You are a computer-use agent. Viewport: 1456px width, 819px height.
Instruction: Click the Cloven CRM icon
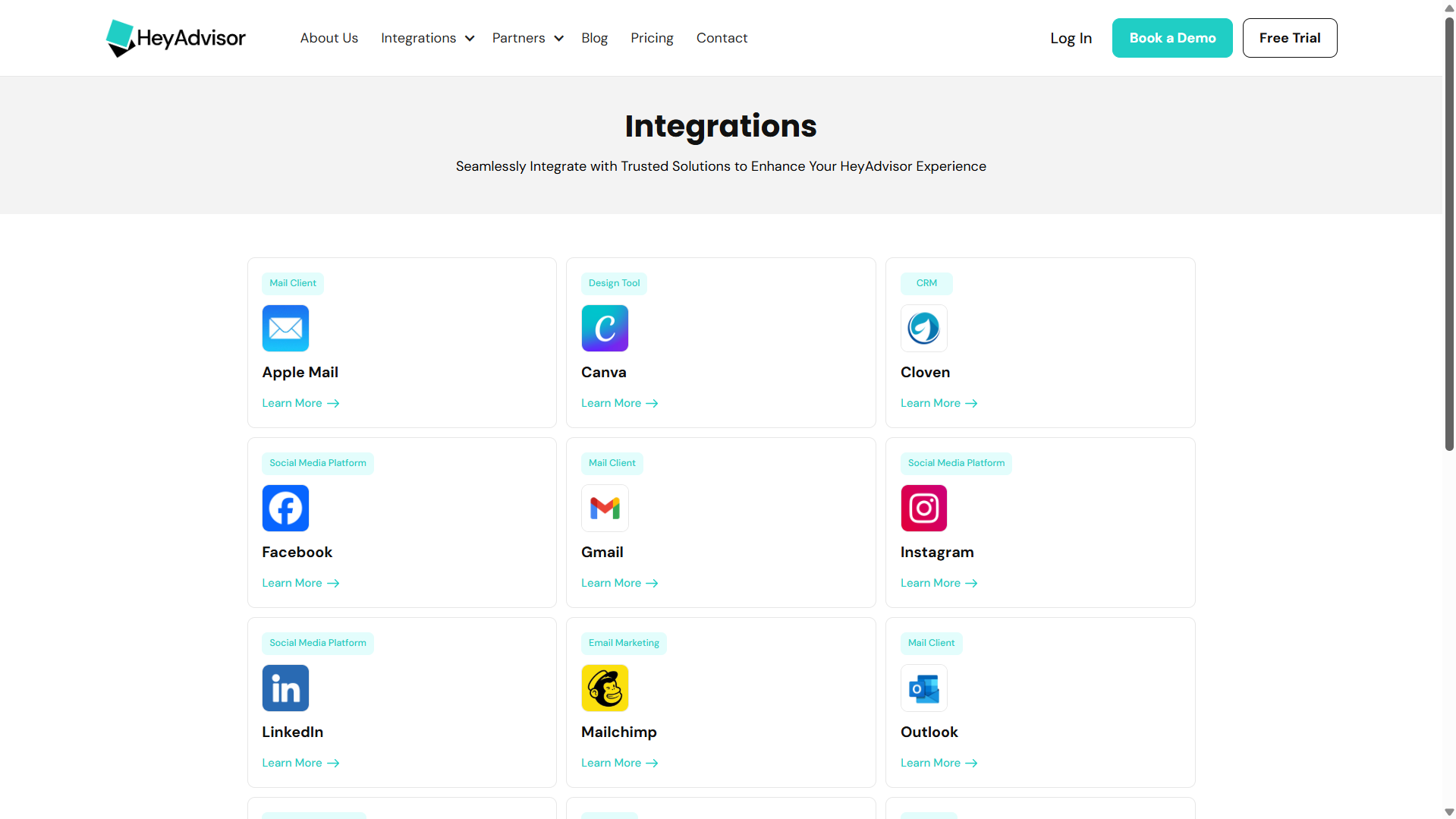click(923, 328)
